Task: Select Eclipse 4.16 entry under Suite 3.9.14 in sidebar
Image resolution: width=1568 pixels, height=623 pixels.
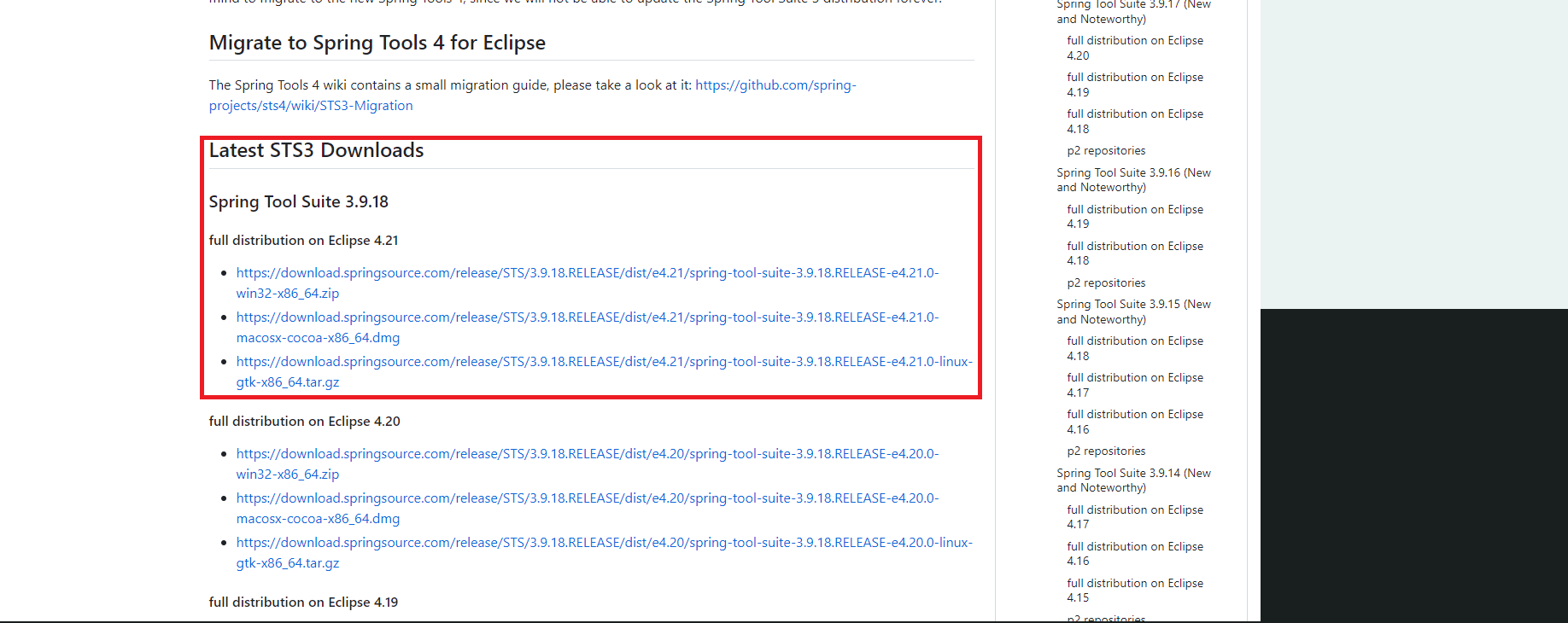Action: coord(1135,554)
